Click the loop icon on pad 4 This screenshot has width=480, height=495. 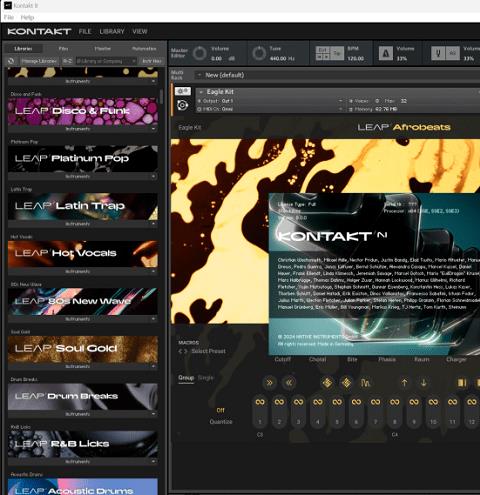pyautogui.click(x=318, y=402)
